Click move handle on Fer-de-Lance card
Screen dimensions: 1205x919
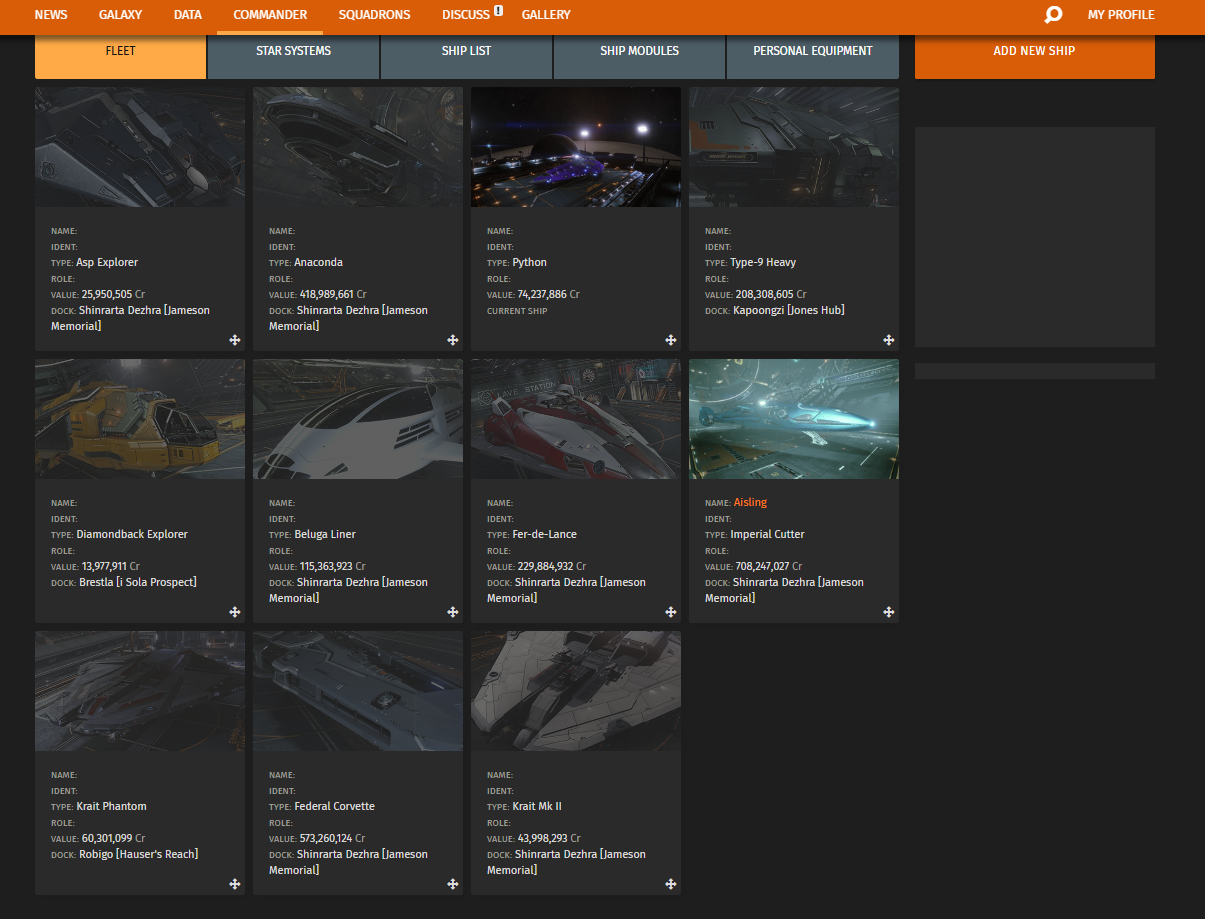pyautogui.click(x=671, y=612)
